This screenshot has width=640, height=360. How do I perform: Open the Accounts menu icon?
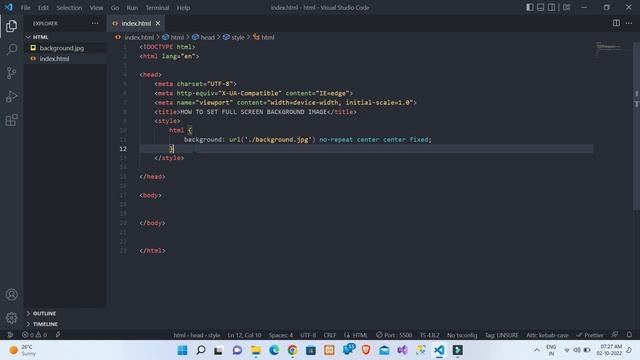point(11,294)
